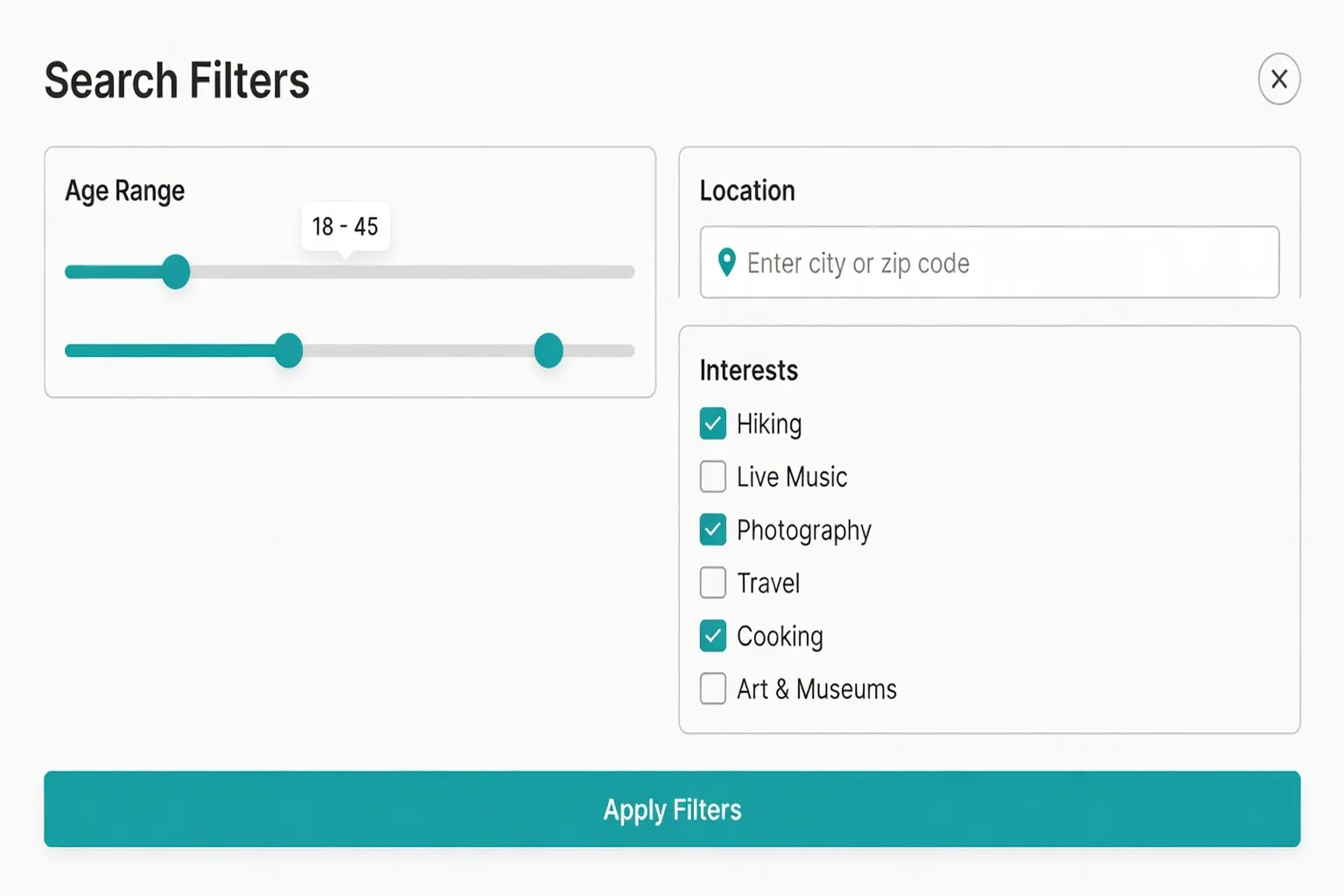The image size is (1344, 896).
Task: Select the left handle of lower slider
Action: [288, 351]
